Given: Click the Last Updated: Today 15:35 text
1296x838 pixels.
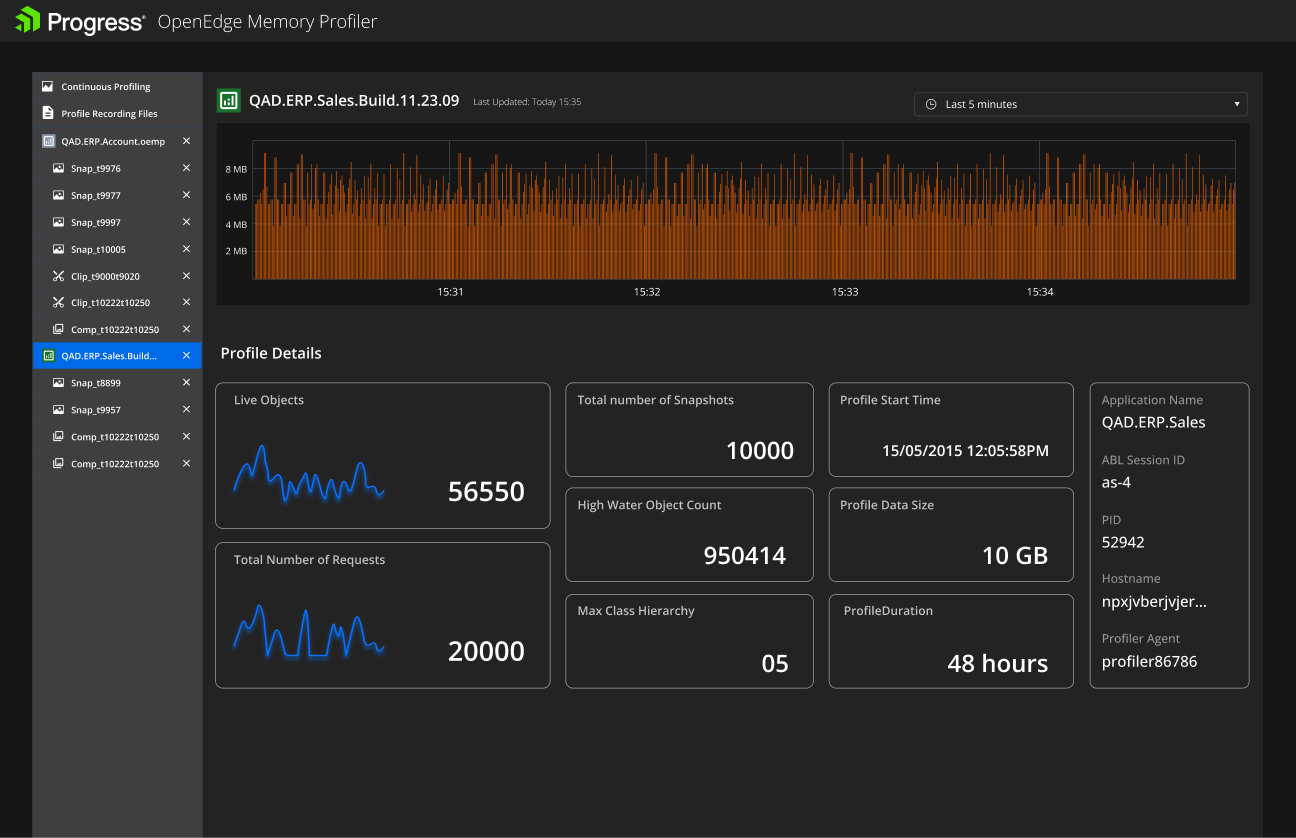Looking at the screenshot, I should (527, 102).
